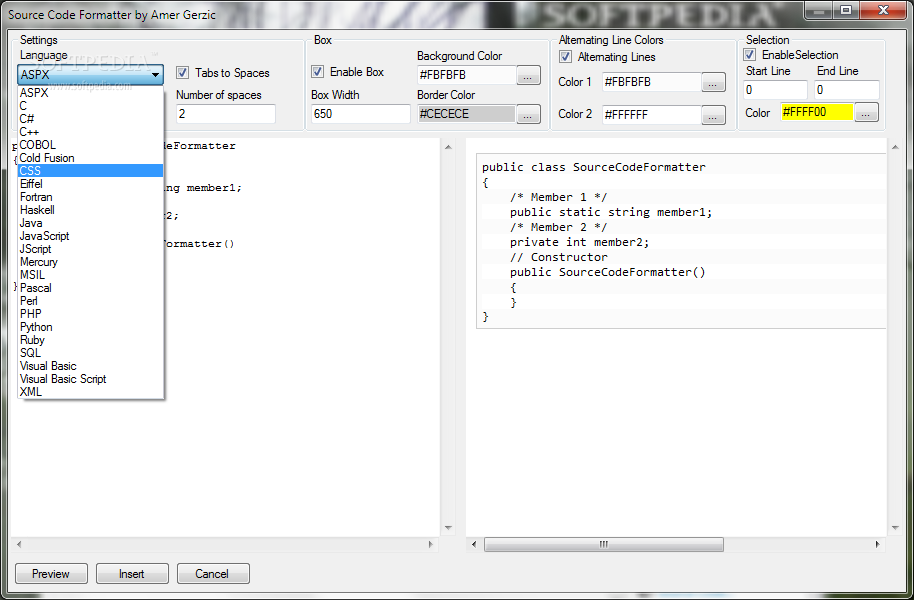Image resolution: width=914 pixels, height=600 pixels.
Task: Select PHP language option
Action: tap(90, 314)
